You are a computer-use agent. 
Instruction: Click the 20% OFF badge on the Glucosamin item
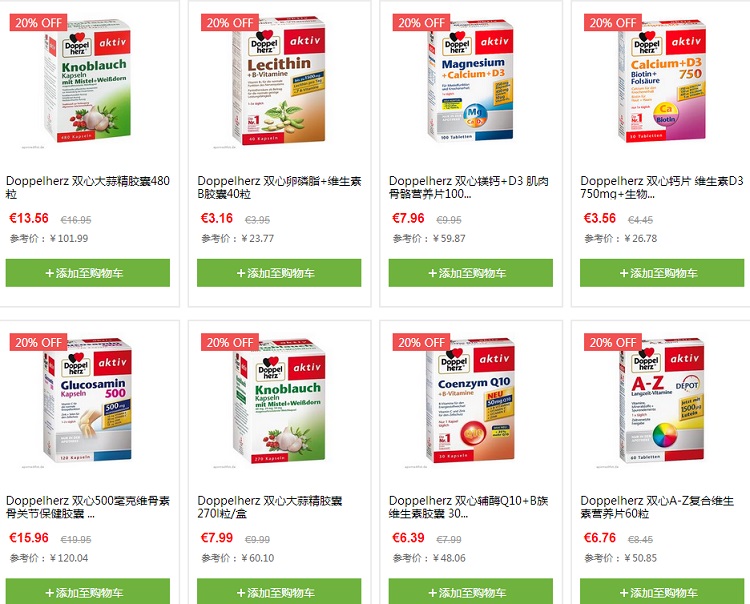pos(38,342)
